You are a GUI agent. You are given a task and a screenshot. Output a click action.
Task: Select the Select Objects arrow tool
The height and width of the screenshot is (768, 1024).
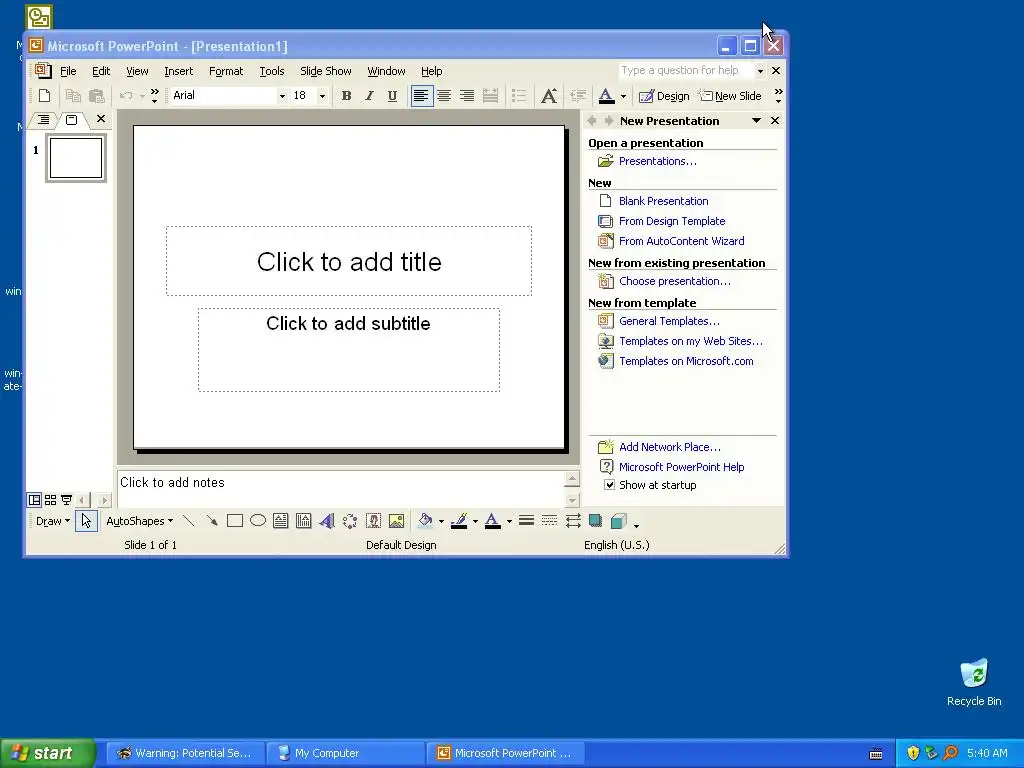point(86,521)
